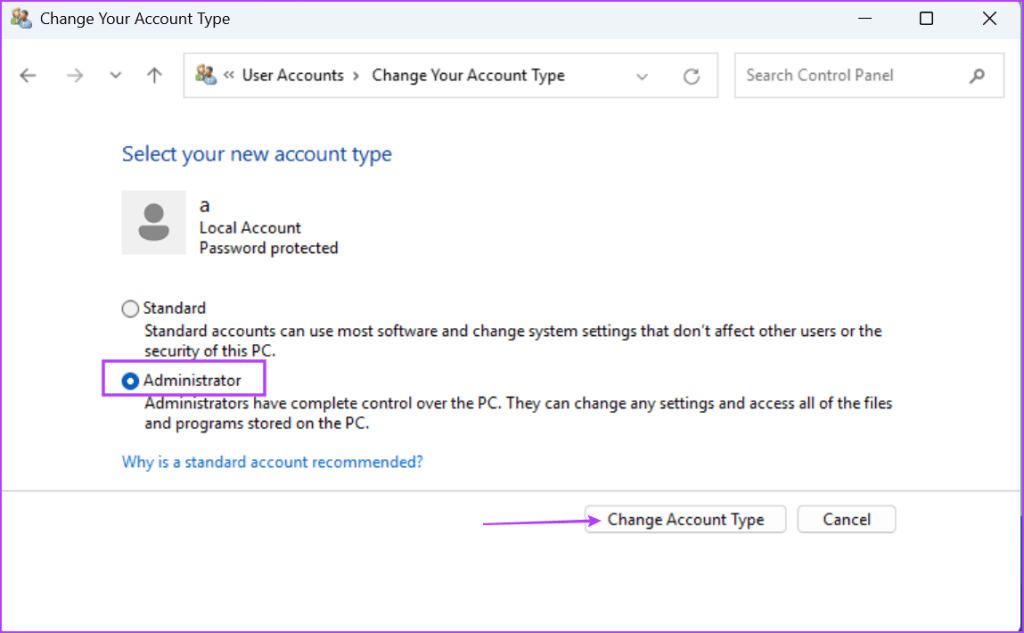Image resolution: width=1024 pixels, height=633 pixels.
Task: Refresh the Control Panel page
Action: click(x=691, y=76)
